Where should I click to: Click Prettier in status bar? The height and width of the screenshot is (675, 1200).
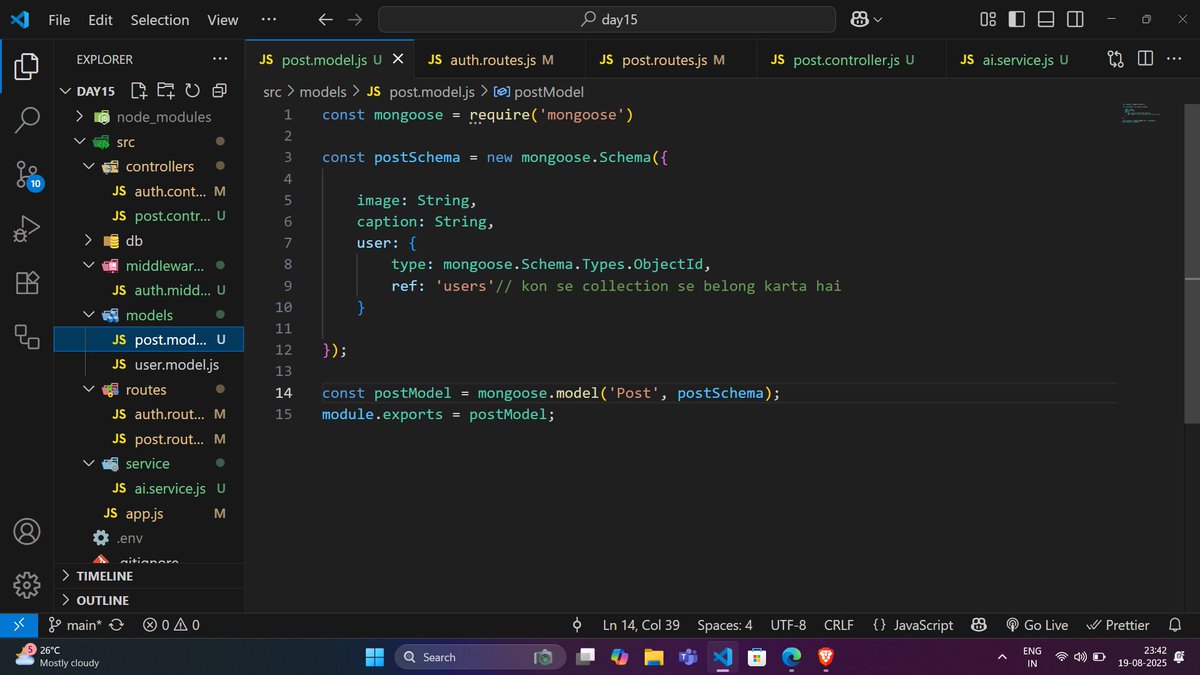pos(1118,625)
